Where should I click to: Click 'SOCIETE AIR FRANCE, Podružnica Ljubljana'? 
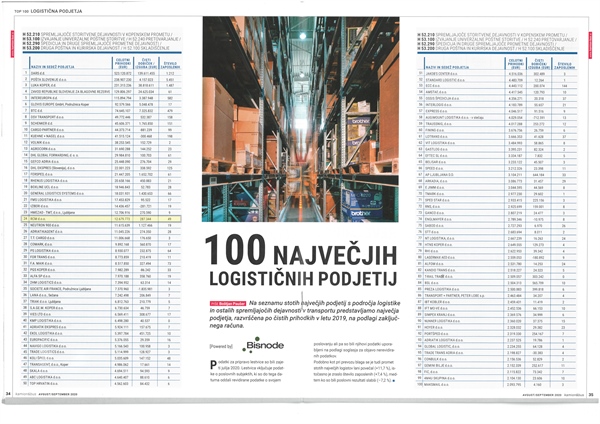pyautogui.click(x=60, y=289)
